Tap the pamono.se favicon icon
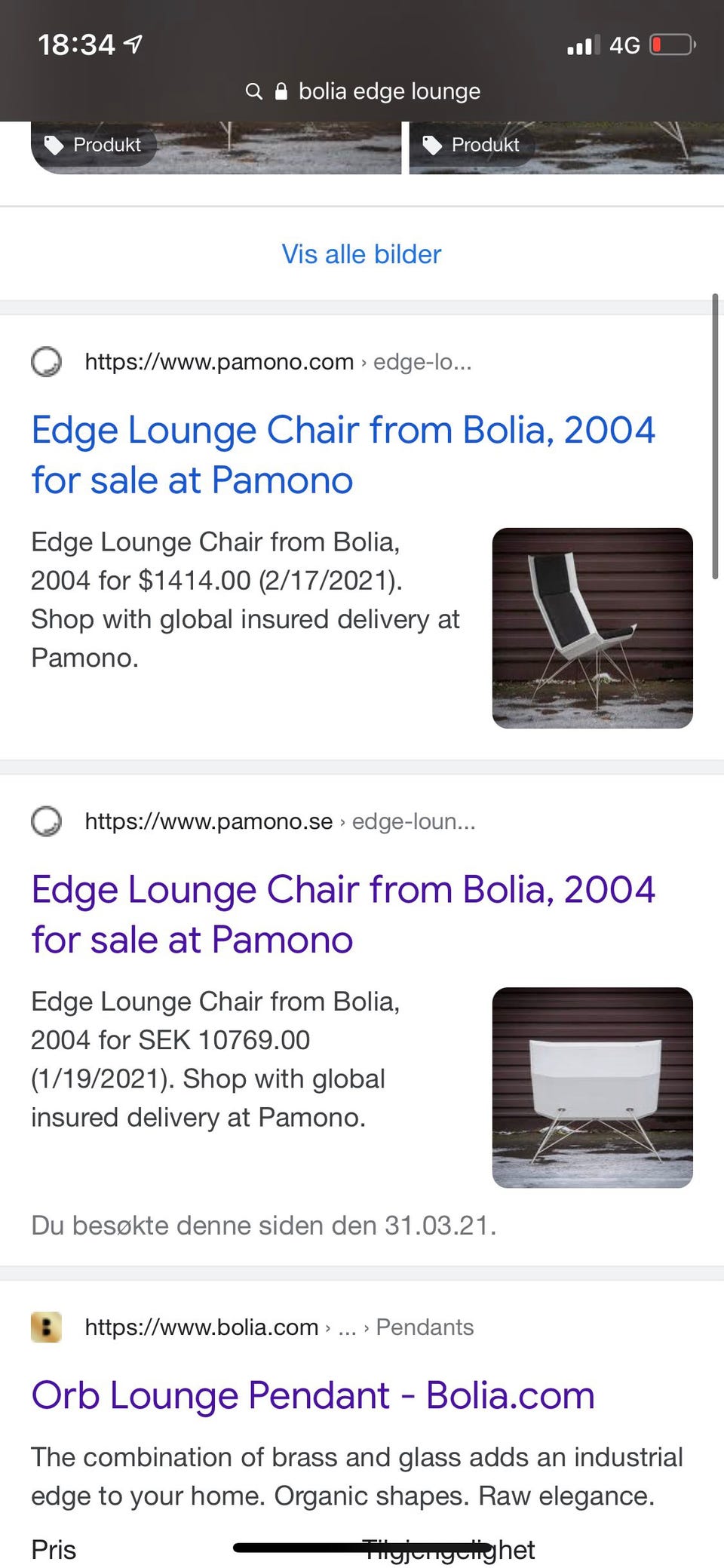This screenshot has height=1568, width=724. click(x=46, y=821)
